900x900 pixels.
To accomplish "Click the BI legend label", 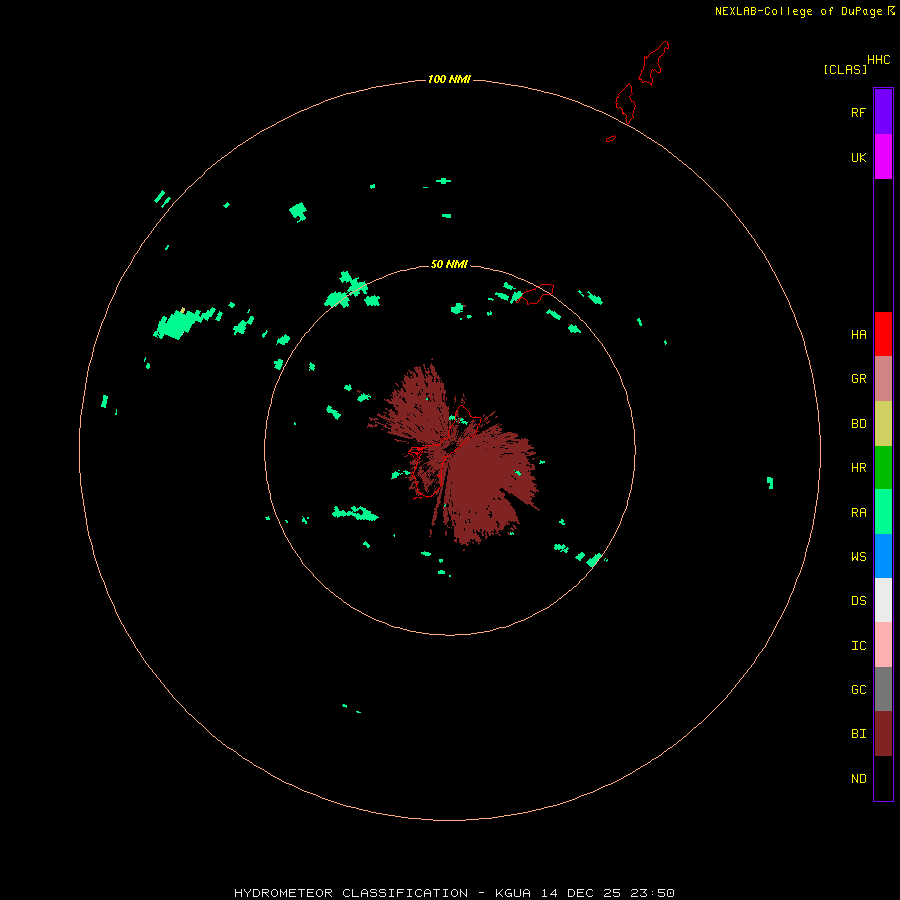I will pos(858,734).
